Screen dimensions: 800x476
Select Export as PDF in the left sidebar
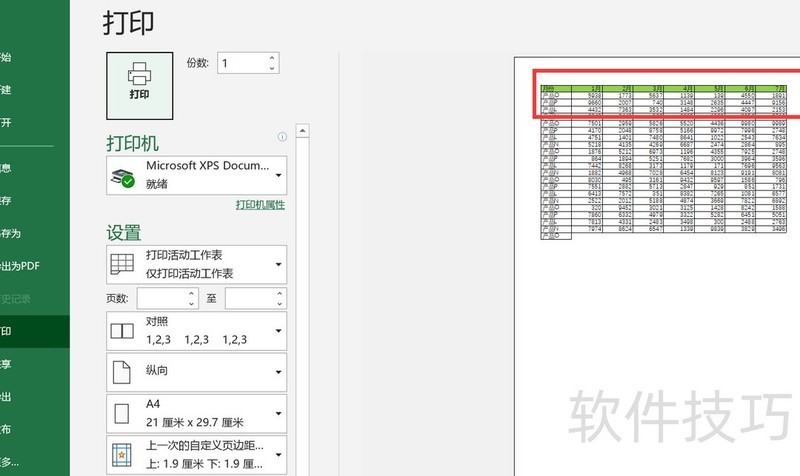(x=35, y=266)
